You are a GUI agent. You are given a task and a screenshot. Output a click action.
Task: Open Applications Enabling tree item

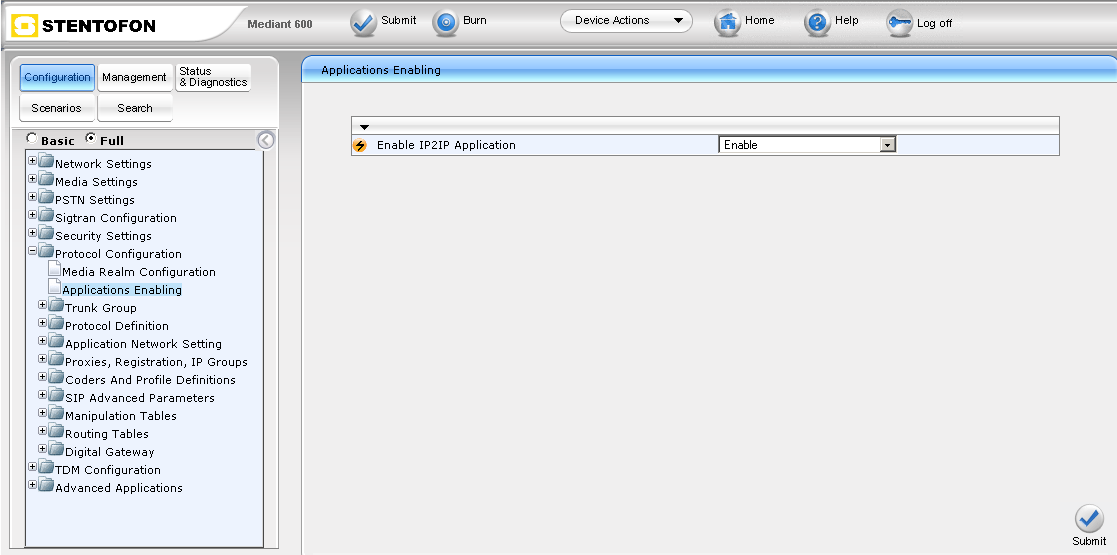(122, 290)
